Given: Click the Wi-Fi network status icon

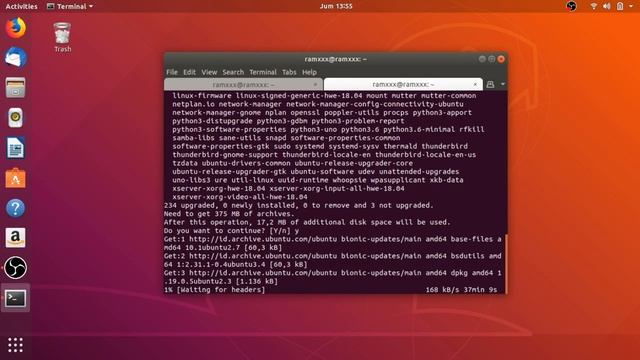Looking at the screenshot, I should point(594,6).
